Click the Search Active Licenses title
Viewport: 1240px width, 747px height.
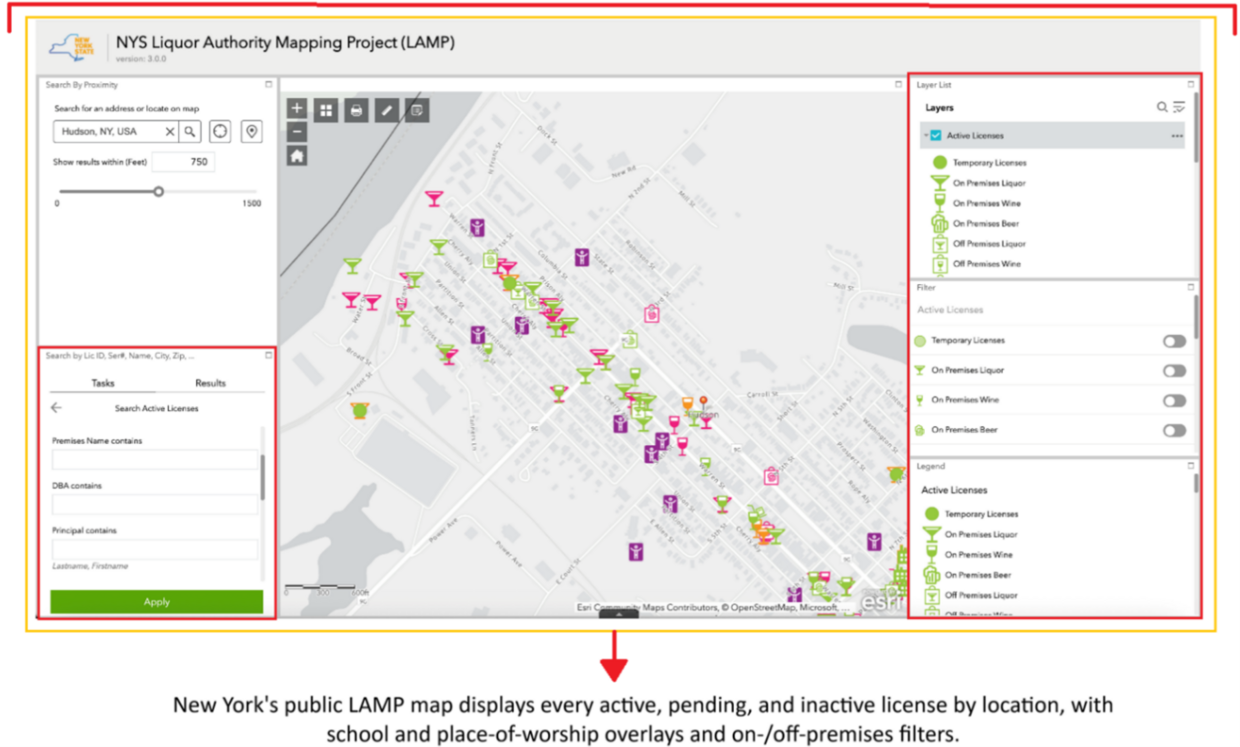156,408
